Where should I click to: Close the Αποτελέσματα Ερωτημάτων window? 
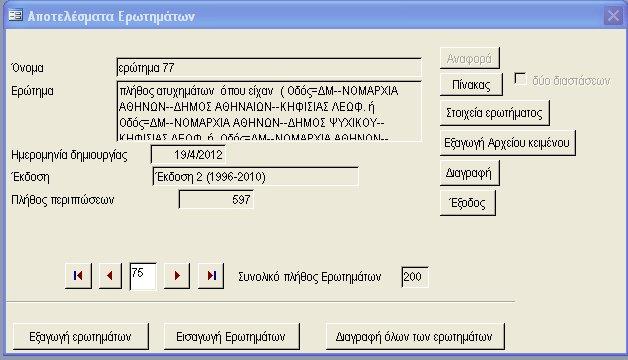[613, 16]
